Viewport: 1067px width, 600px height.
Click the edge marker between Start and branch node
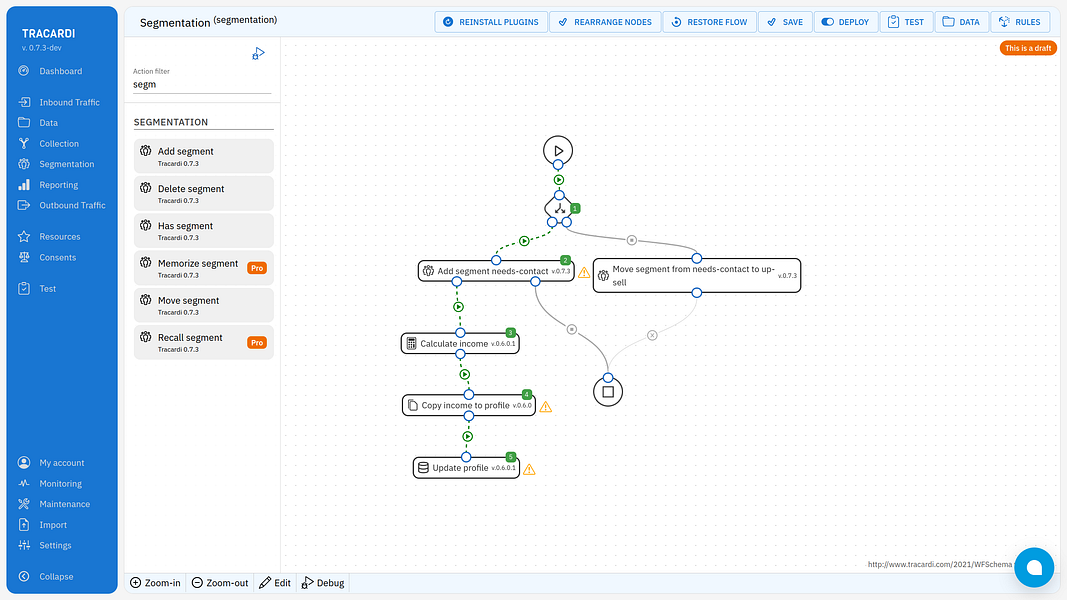[x=559, y=180]
